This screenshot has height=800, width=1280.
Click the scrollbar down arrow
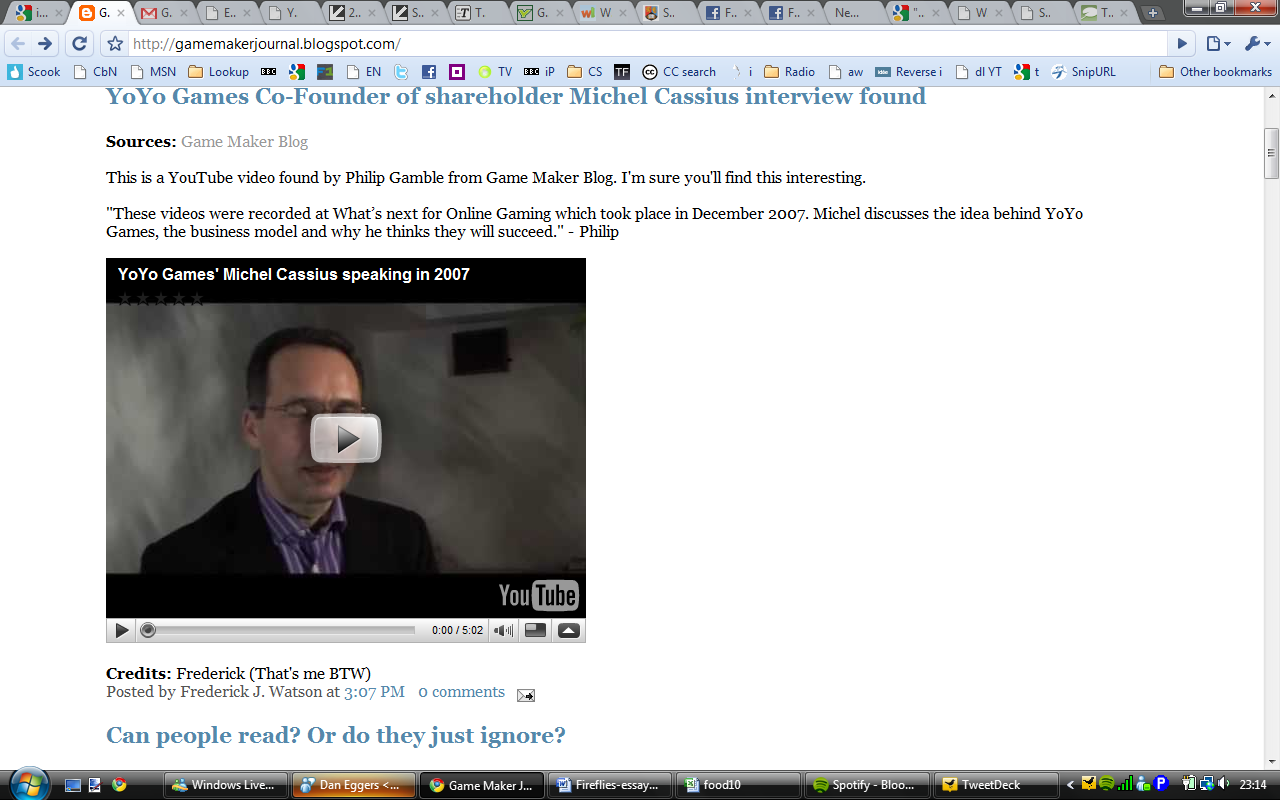pyautogui.click(x=1272, y=761)
